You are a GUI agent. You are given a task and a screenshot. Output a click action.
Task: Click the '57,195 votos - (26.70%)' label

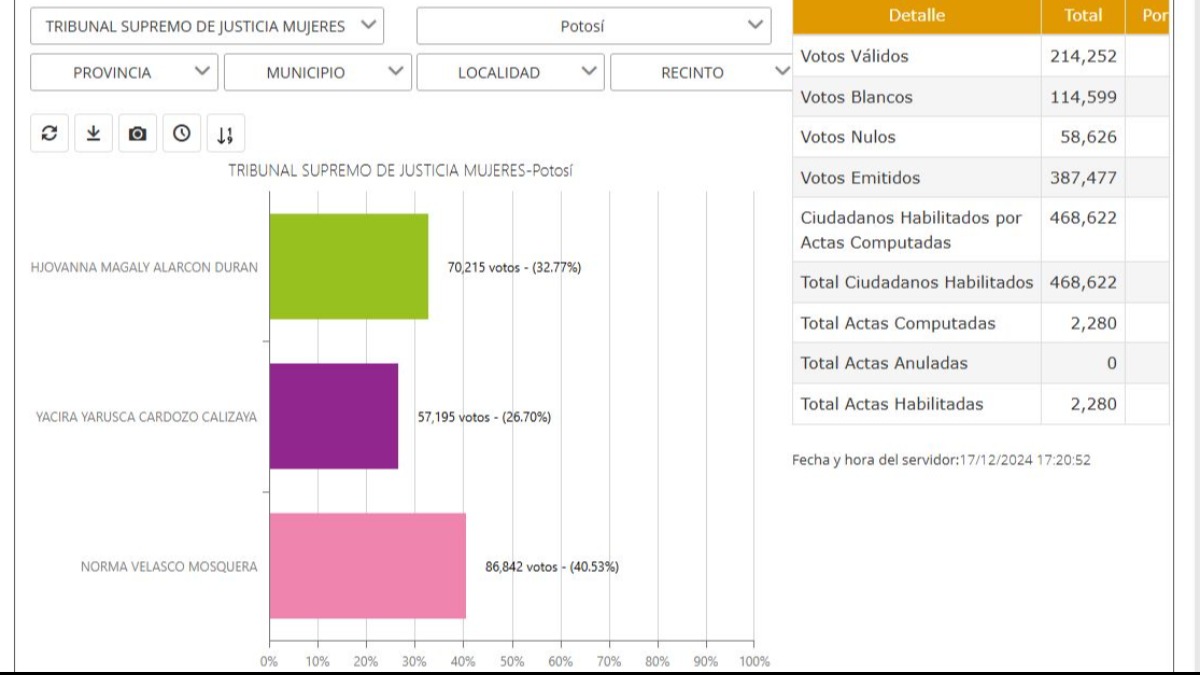click(484, 417)
